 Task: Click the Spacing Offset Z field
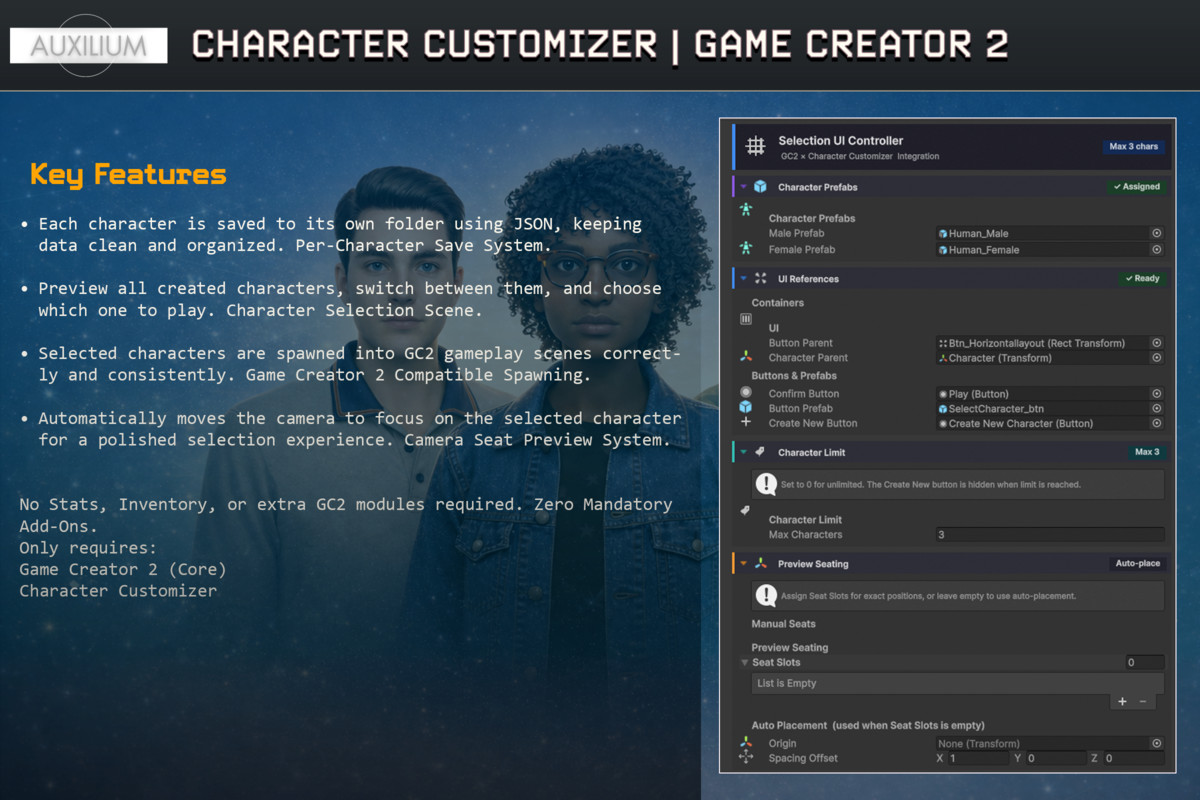pyautogui.click(x=1134, y=759)
